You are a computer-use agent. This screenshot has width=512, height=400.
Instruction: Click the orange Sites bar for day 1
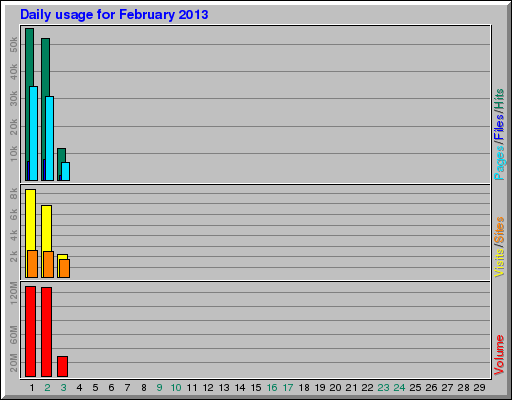pos(32,264)
